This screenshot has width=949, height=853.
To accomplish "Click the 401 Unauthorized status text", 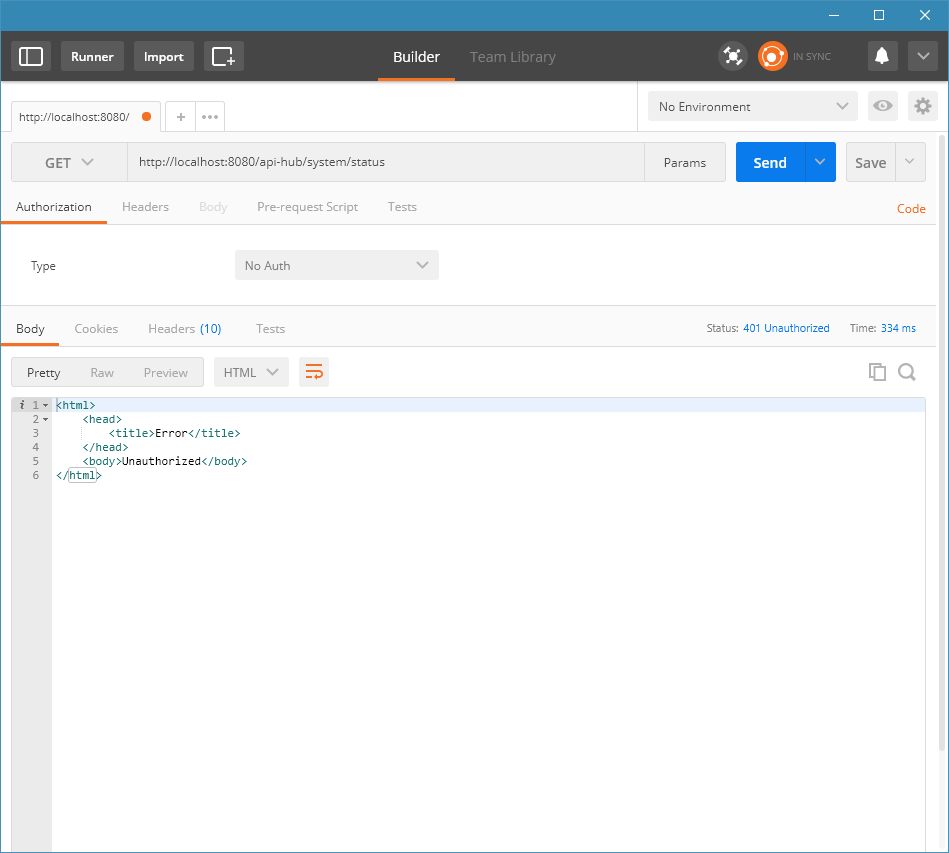I will (786, 328).
